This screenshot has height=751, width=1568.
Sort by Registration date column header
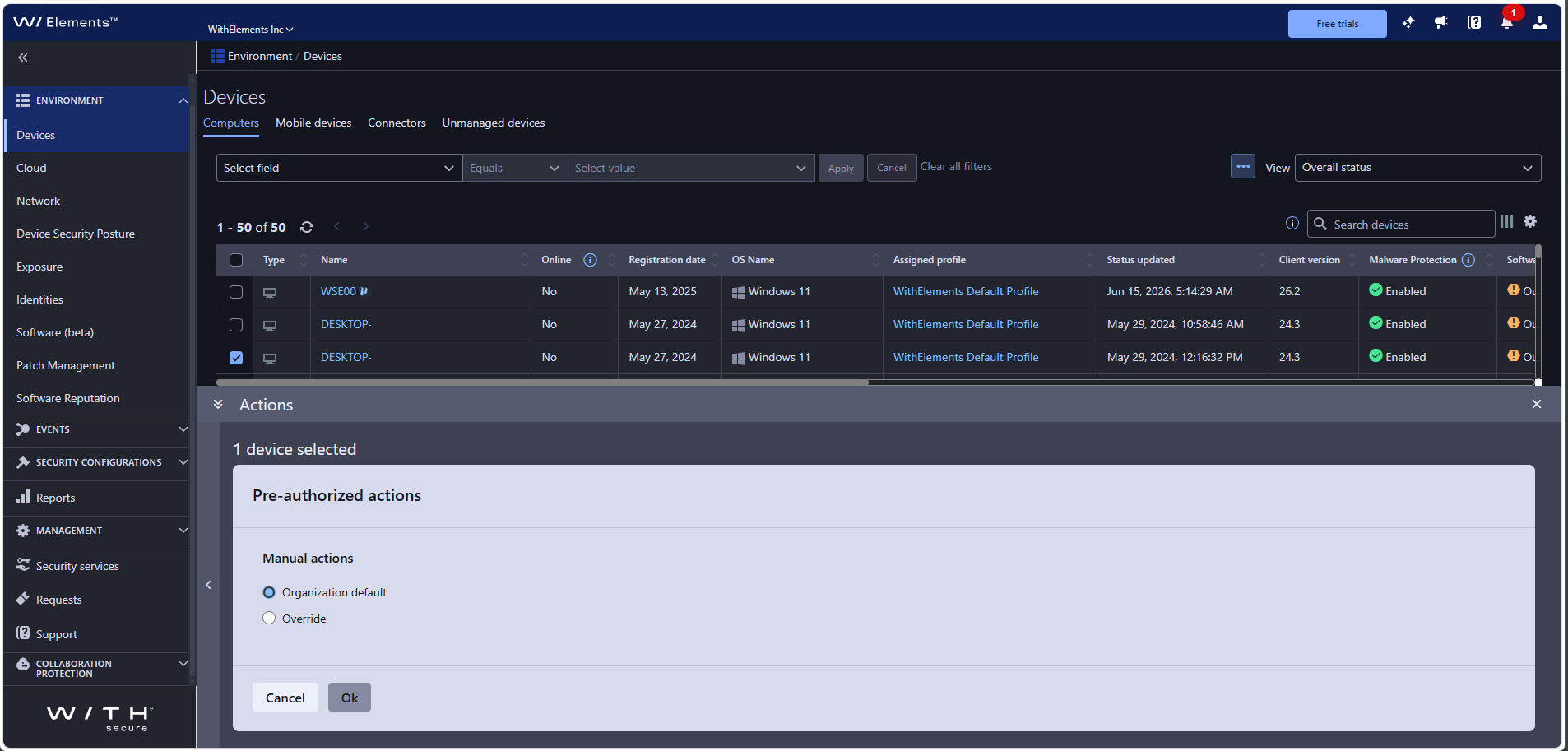coord(667,260)
